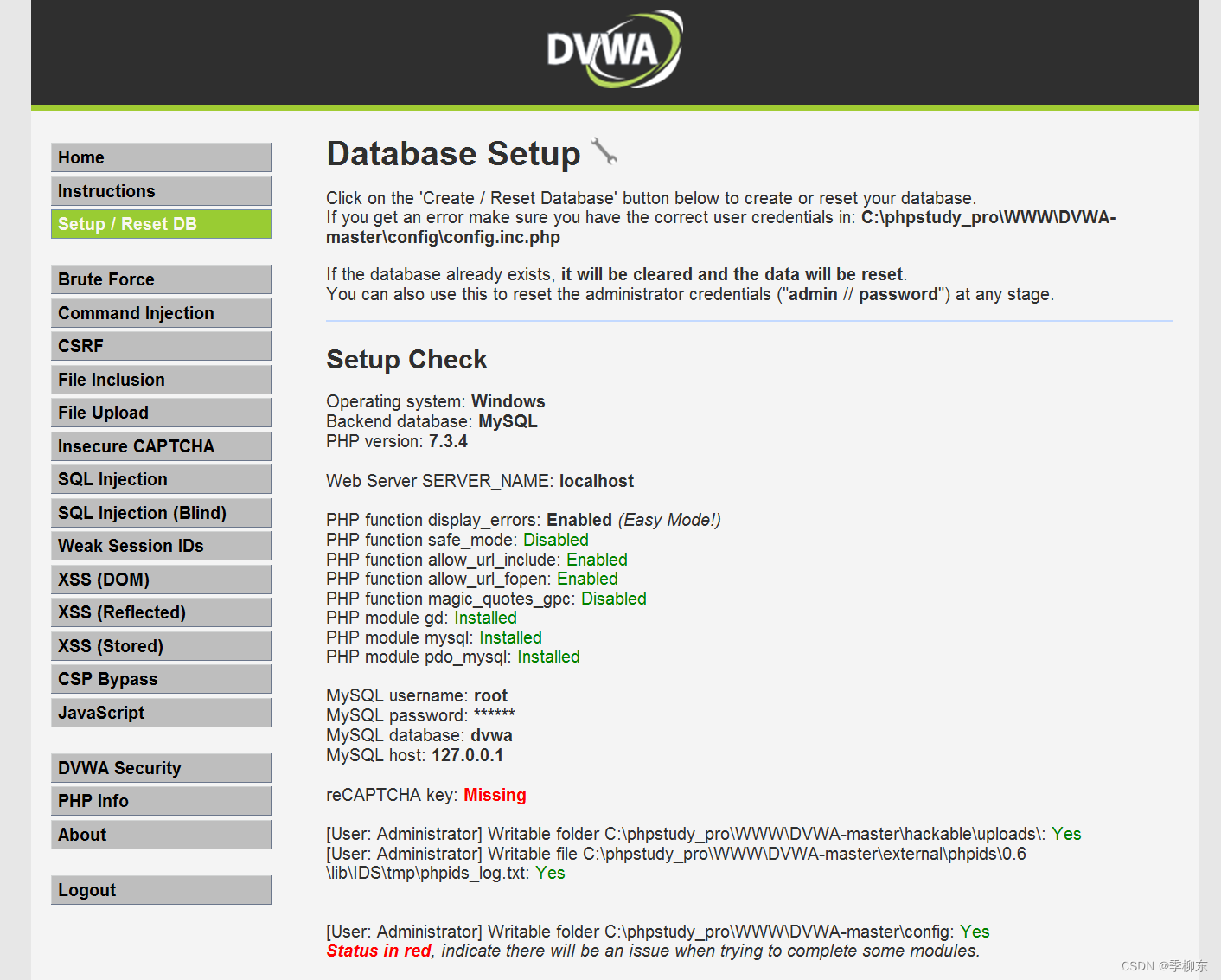1221x980 pixels.
Task: Click the MySQL username value 'root'
Action: [x=490, y=695]
